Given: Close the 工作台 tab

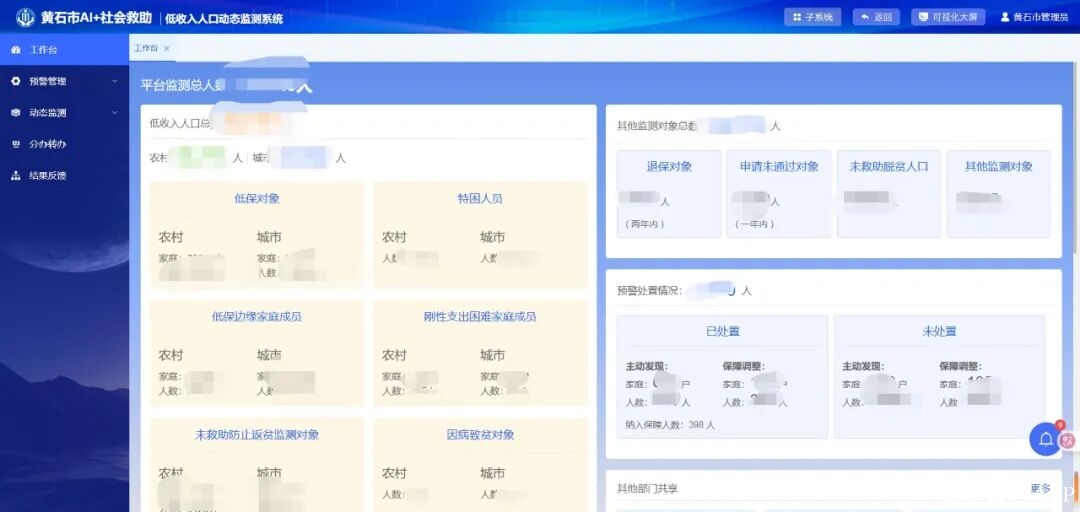Looking at the screenshot, I should (167, 48).
